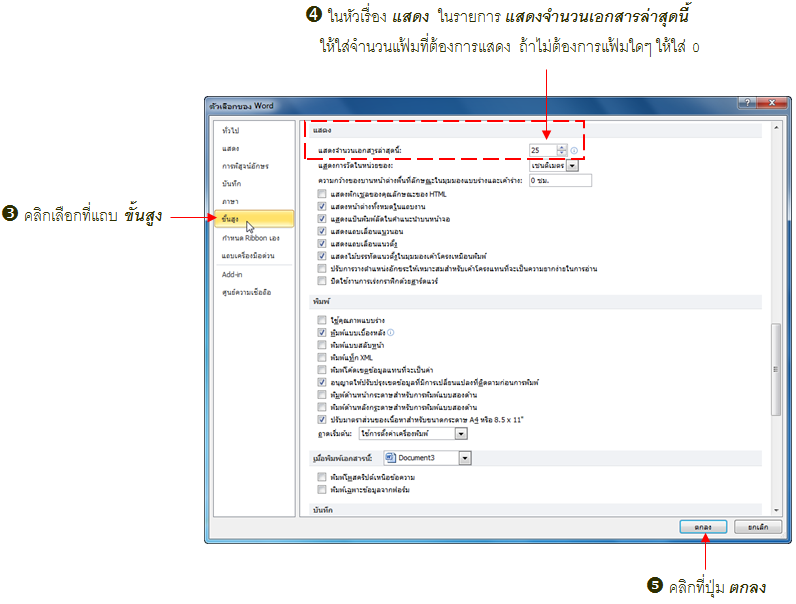Screen dimensions: 796x604
Task: Open the กำหนด Ribbon เอง category
Action: (250, 236)
